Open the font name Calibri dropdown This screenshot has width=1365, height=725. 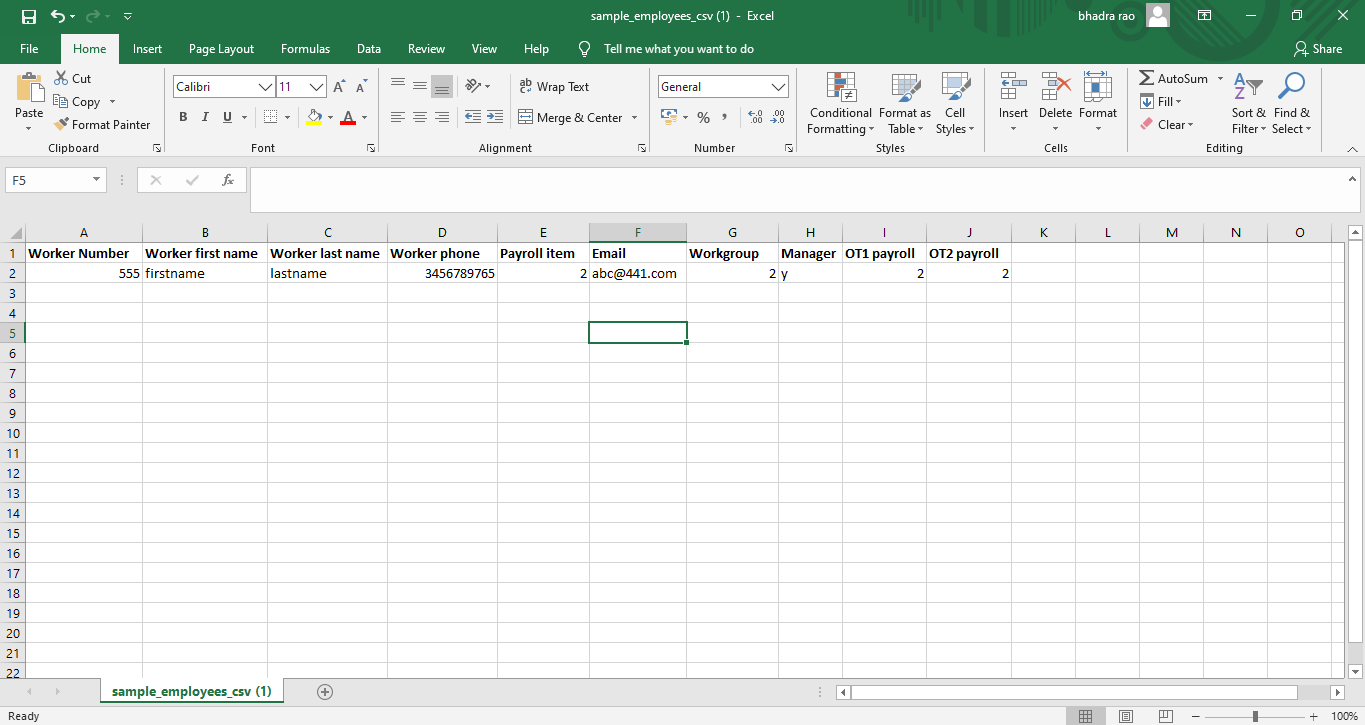[x=266, y=87]
